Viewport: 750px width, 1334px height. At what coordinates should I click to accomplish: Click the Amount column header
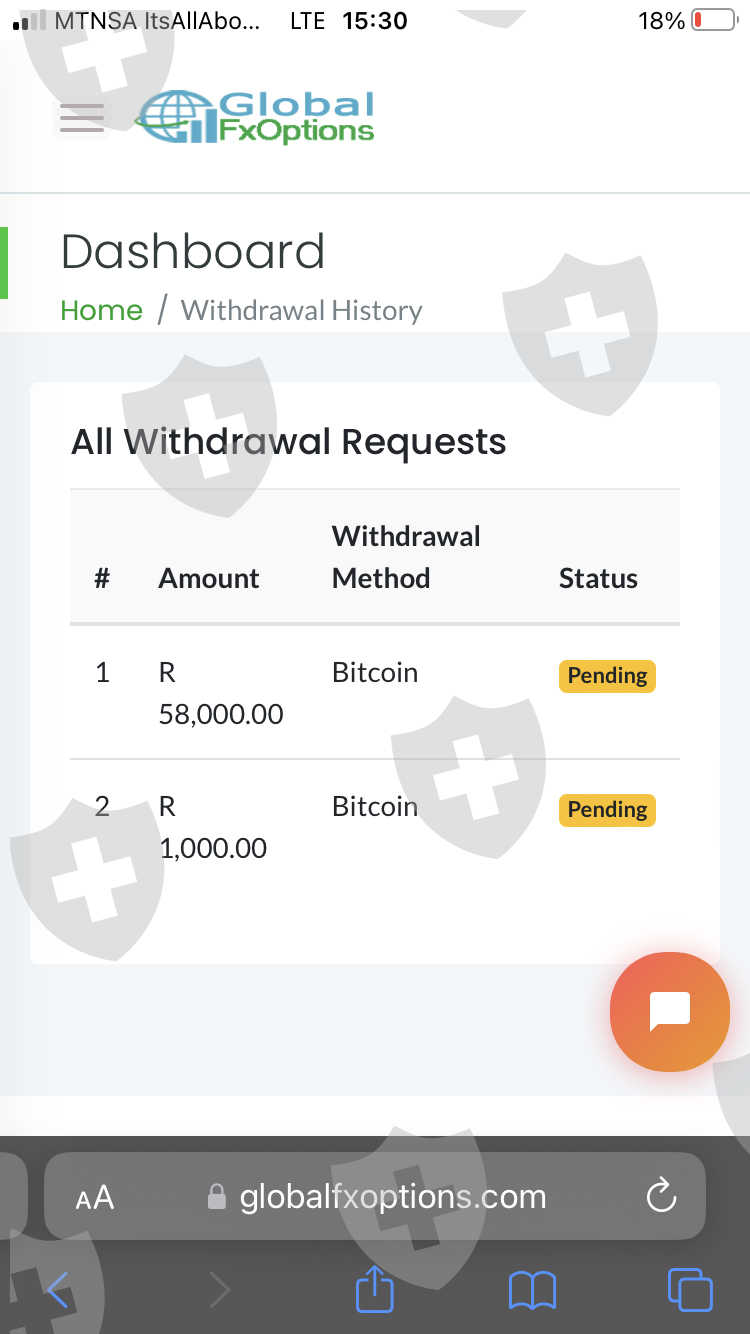[208, 578]
